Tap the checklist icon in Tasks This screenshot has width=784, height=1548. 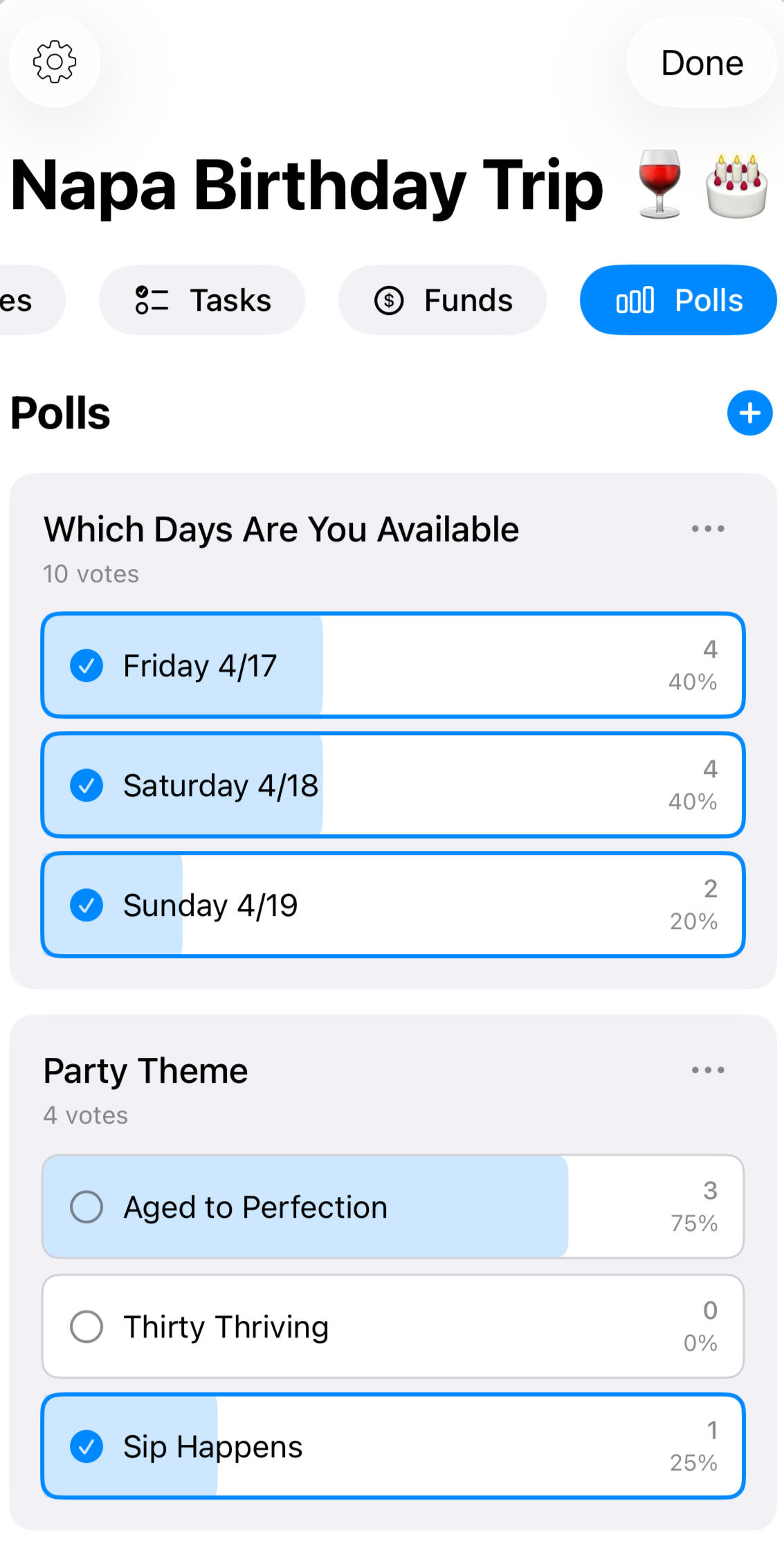[152, 300]
